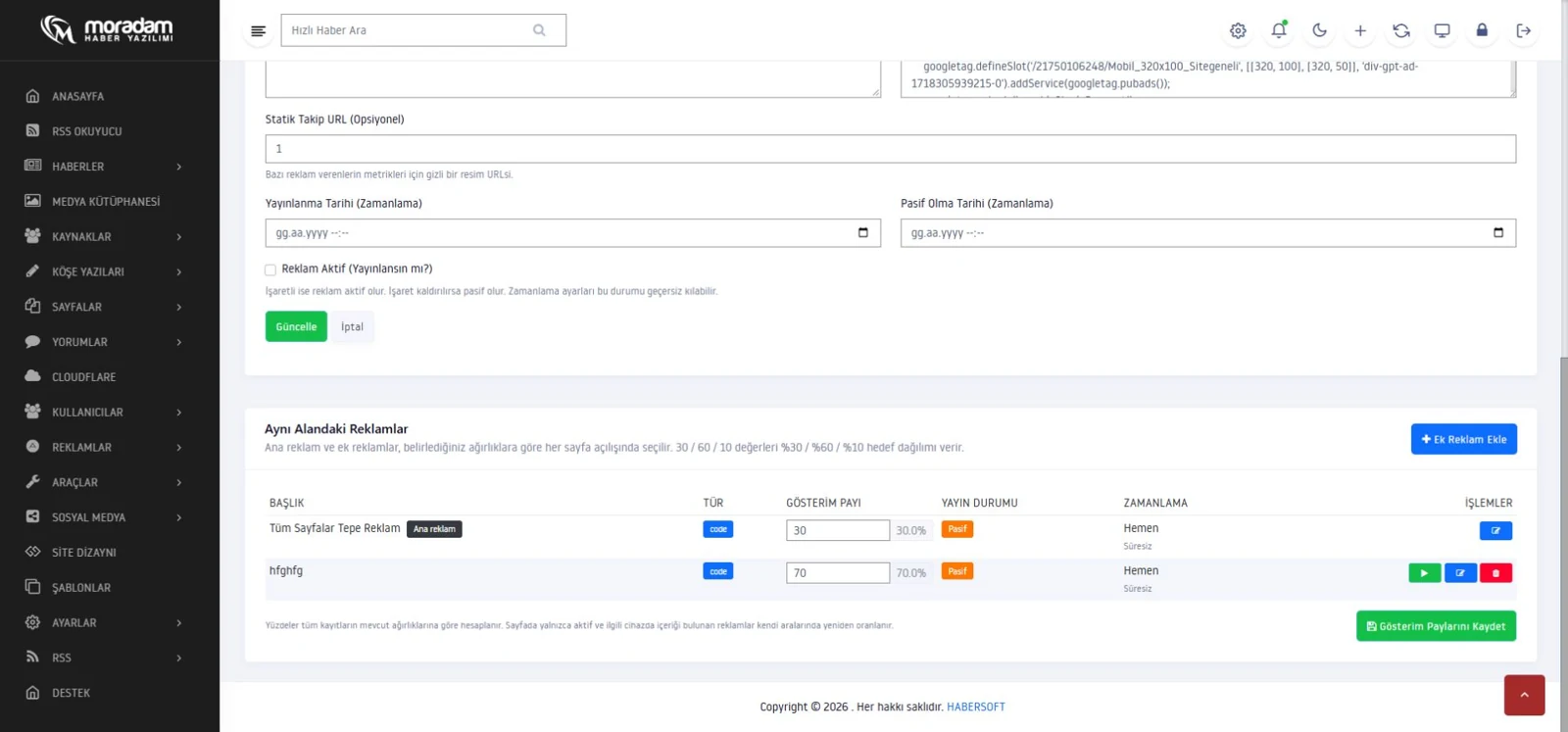Click the refresh sync icon
Image resolution: width=1568 pixels, height=732 pixels.
coord(1401,30)
